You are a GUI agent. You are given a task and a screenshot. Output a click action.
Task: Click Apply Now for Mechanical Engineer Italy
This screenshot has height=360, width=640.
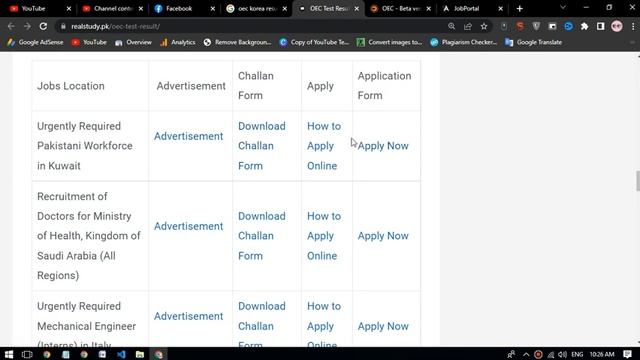tap(383, 327)
